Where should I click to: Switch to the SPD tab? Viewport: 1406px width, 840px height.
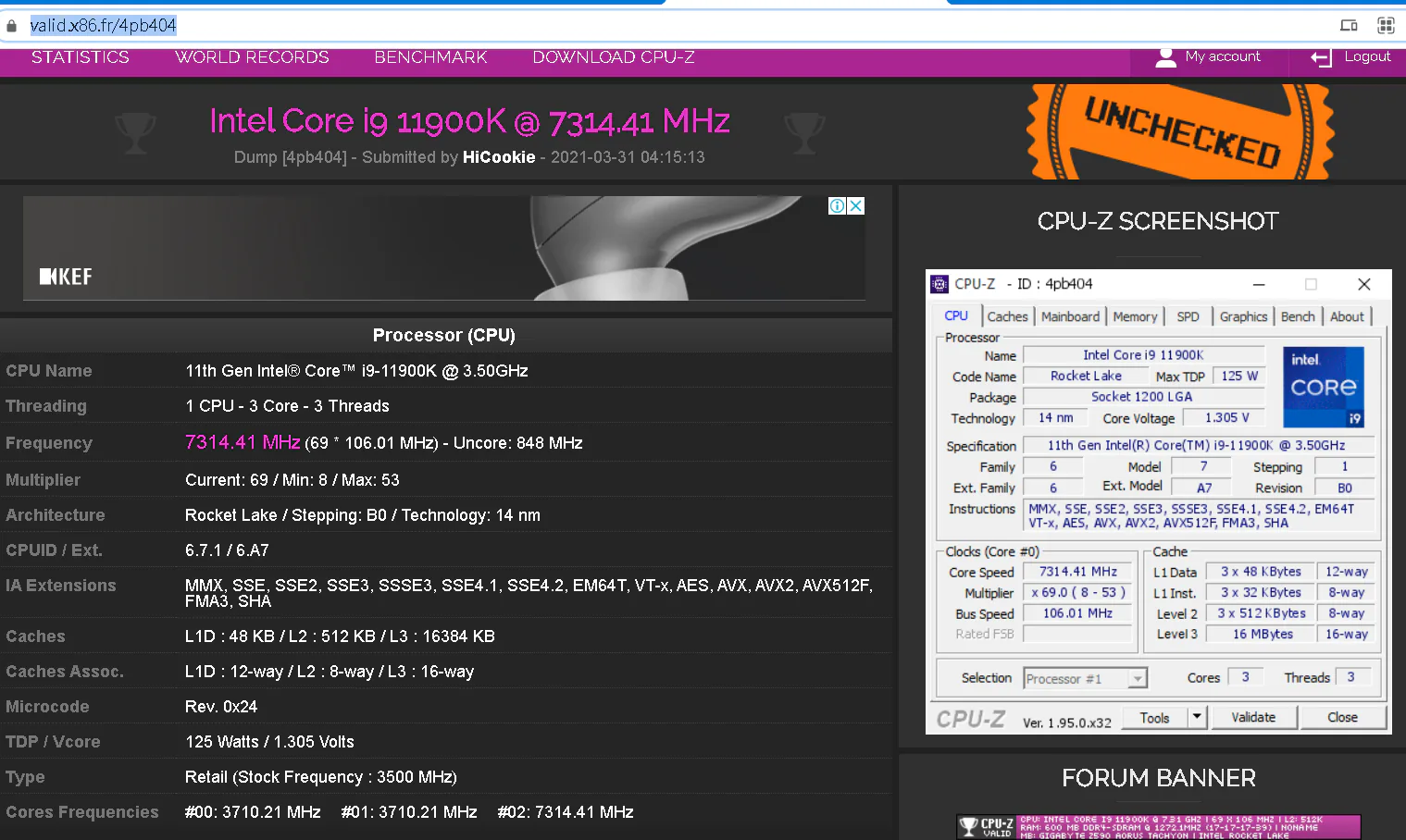1188,316
